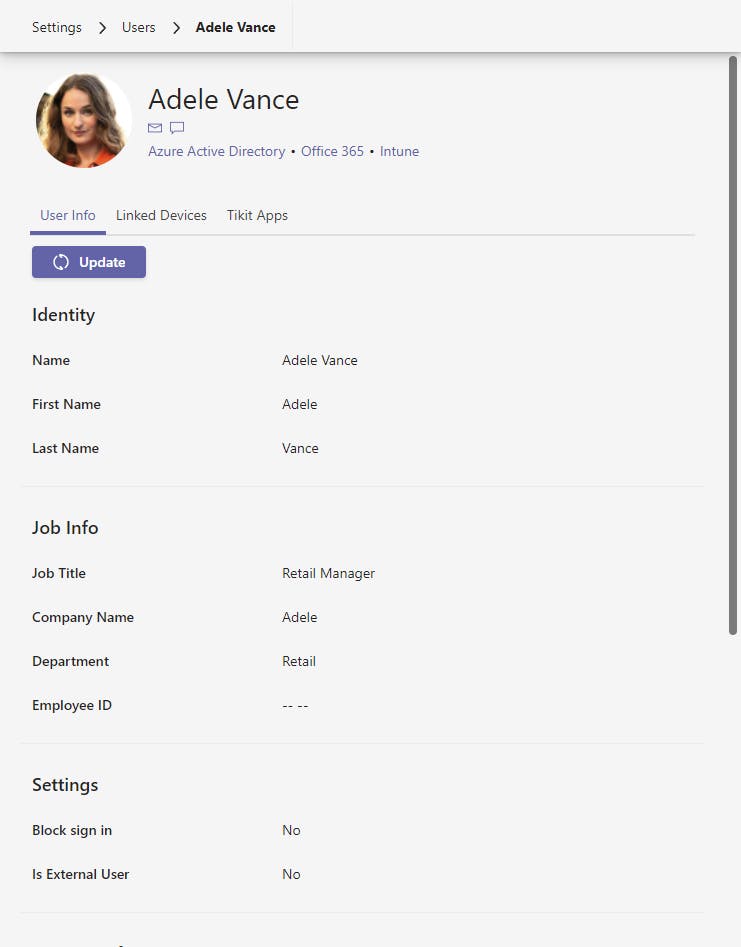Click the 'Is External User' field label
Image resolution: width=741 pixels, height=947 pixels.
[x=80, y=875]
